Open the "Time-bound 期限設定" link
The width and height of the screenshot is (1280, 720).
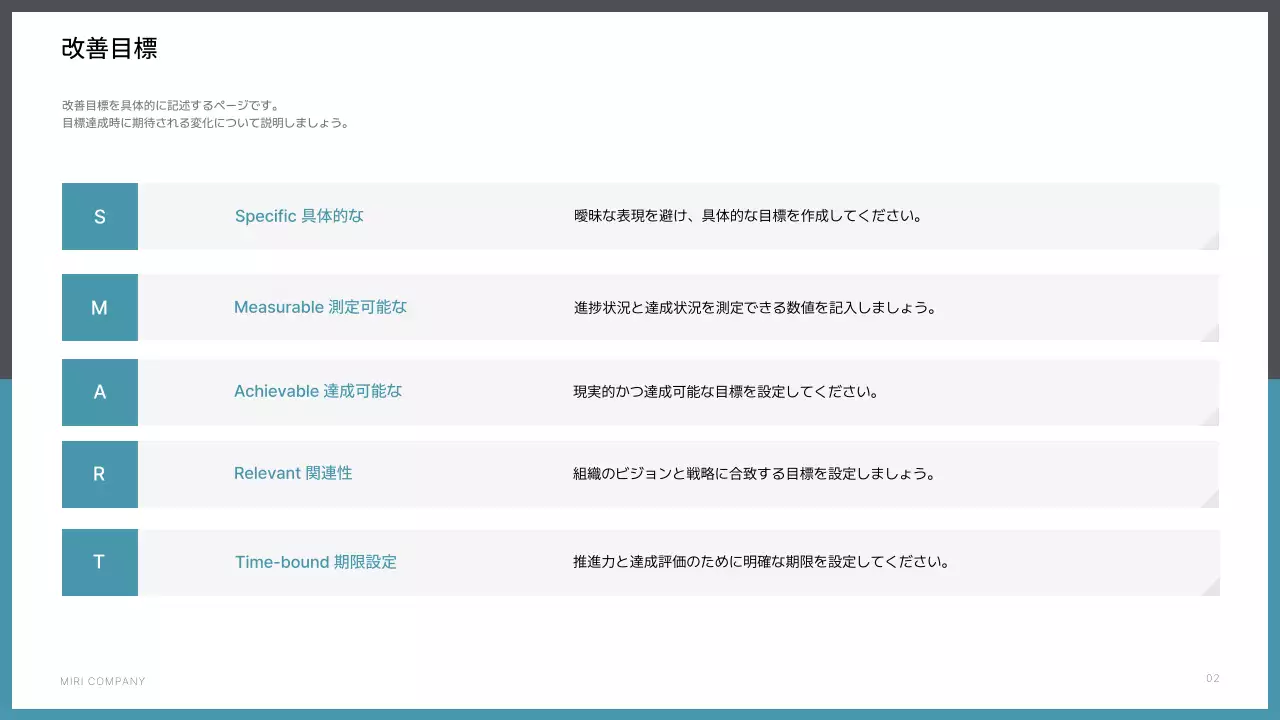click(x=316, y=562)
